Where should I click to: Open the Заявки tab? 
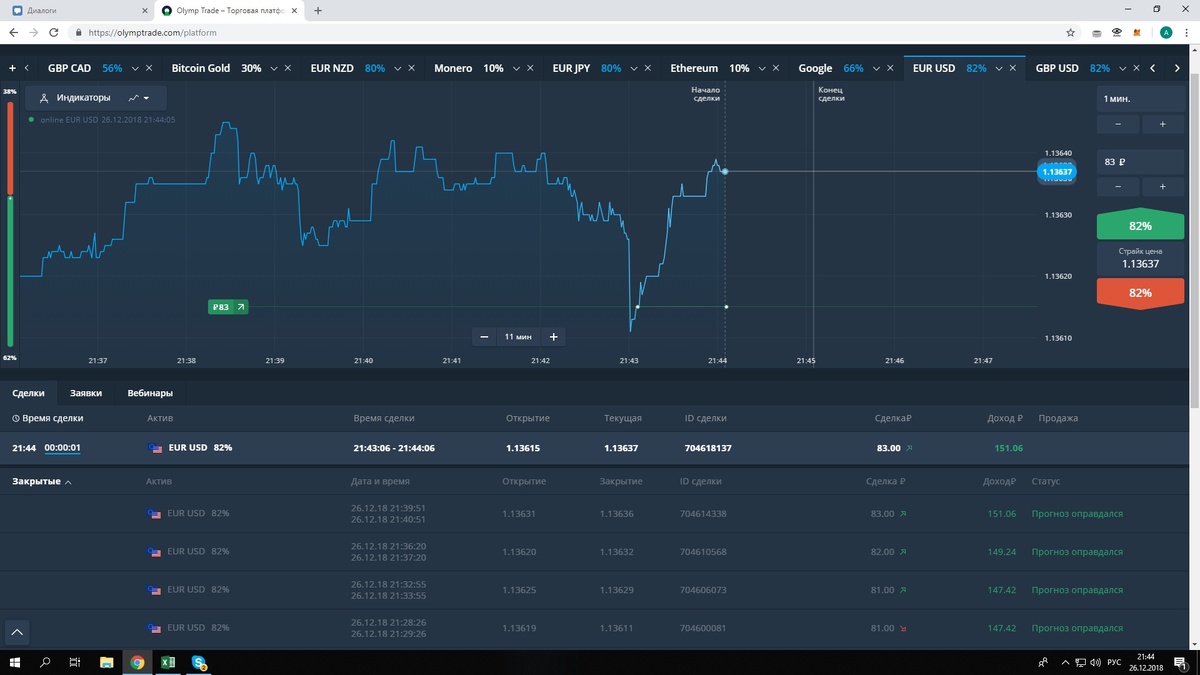(86, 393)
